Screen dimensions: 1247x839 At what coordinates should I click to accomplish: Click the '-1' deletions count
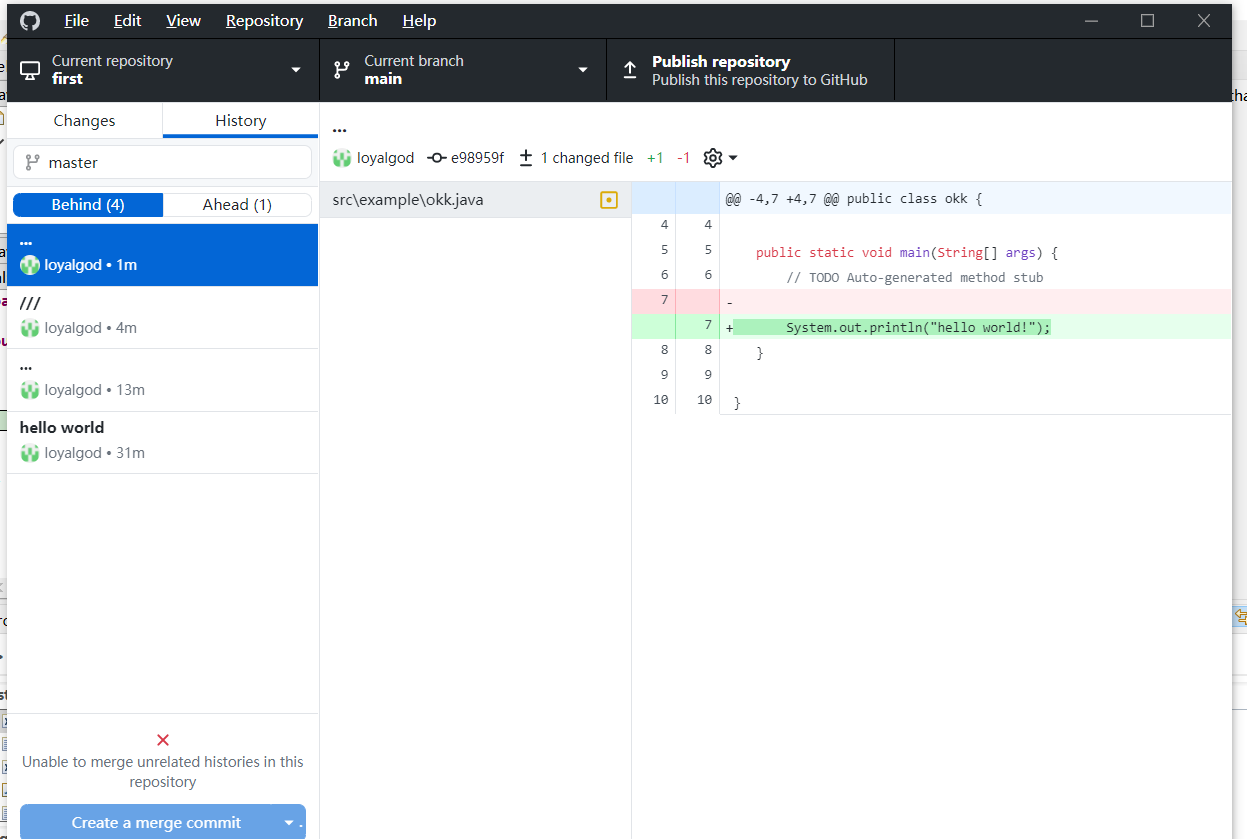point(684,158)
